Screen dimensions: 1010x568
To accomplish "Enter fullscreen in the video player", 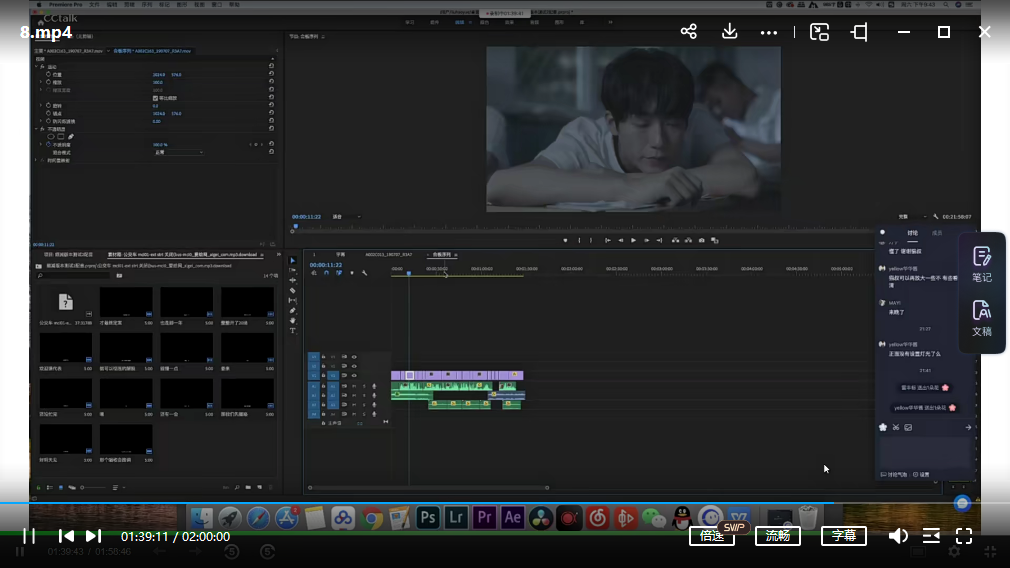I will tap(964, 536).
